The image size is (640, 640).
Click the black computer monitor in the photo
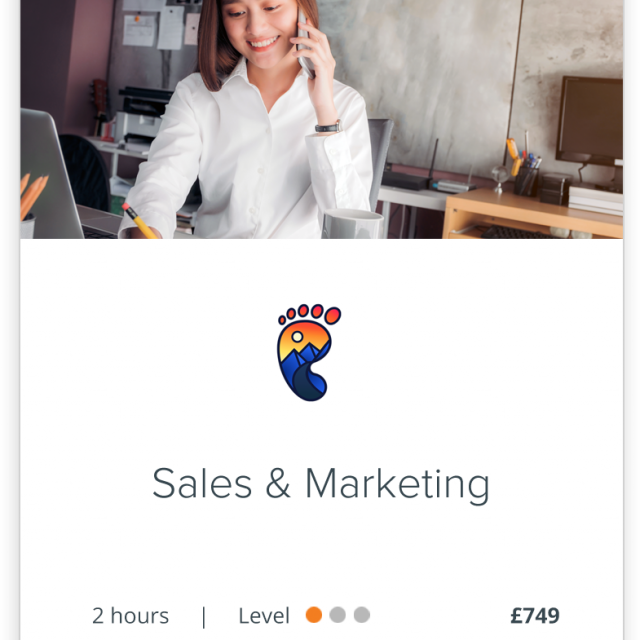coord(589,121)
